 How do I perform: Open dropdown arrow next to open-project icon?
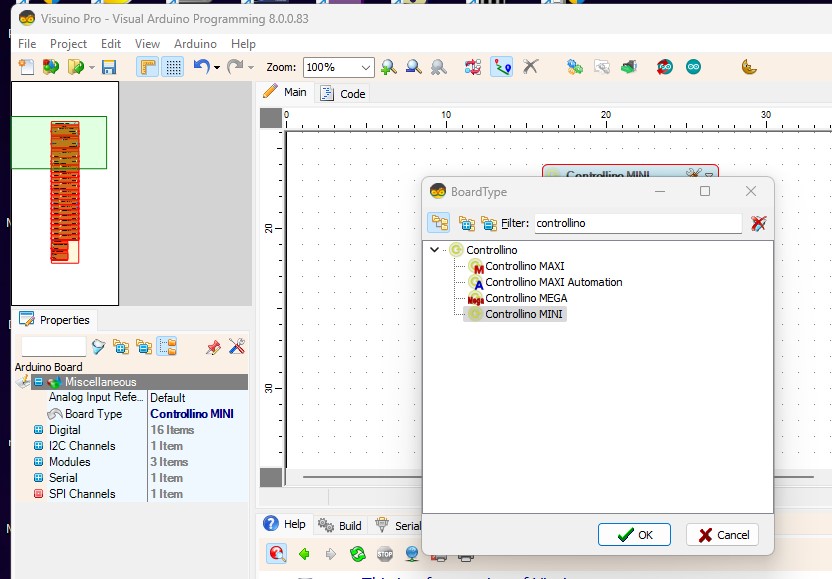92,67
